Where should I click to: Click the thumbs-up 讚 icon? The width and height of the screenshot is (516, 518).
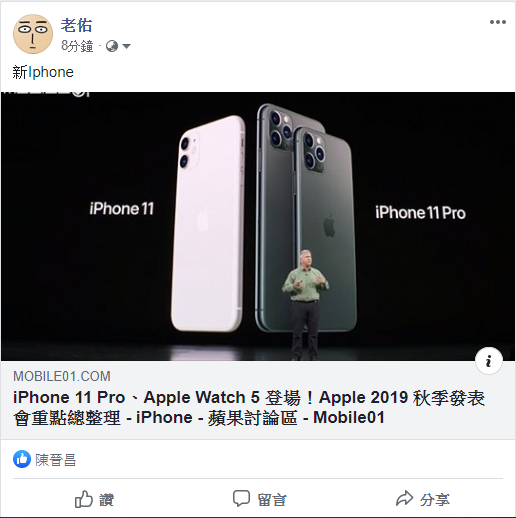[x=83, y=499]
